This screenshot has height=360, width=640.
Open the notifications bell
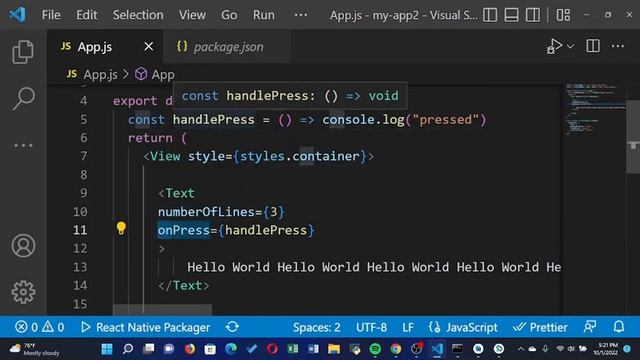pyautogui.click(x=619, y=327)
